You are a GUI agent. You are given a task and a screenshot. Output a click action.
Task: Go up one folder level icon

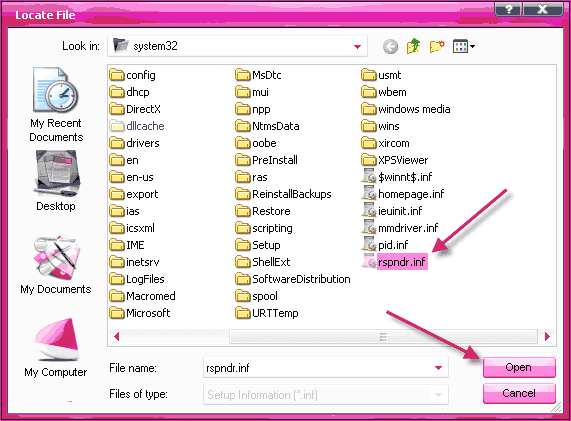click(x=413, y=46)
